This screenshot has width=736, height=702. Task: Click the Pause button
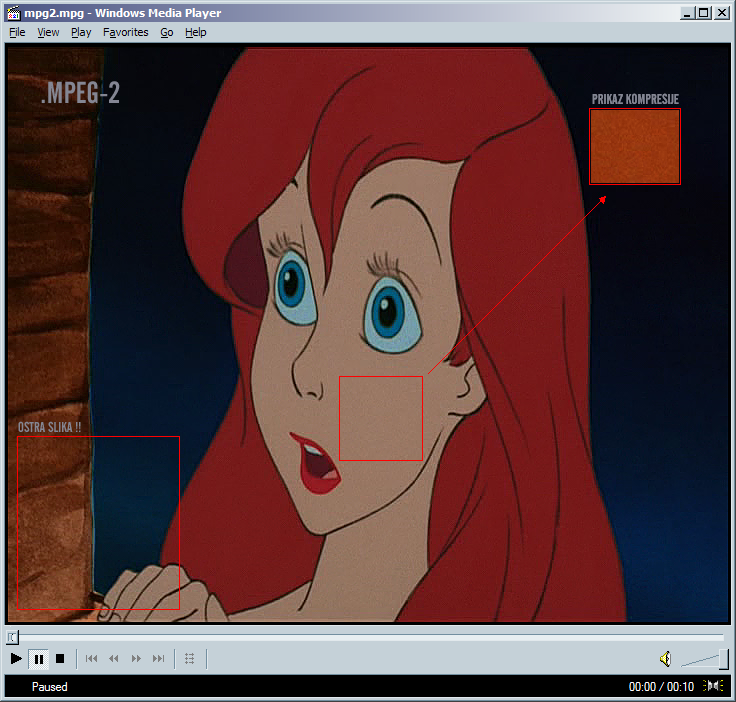click(38, 659)
